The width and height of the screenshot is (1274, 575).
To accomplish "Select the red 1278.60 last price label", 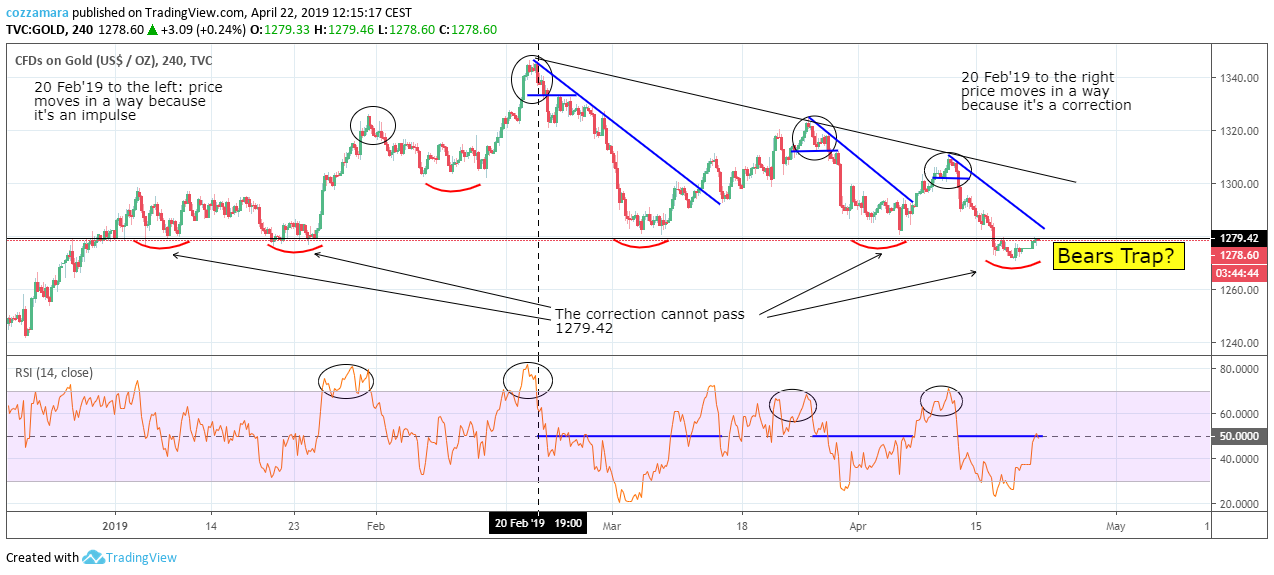I will click(x=1241, y=256).
